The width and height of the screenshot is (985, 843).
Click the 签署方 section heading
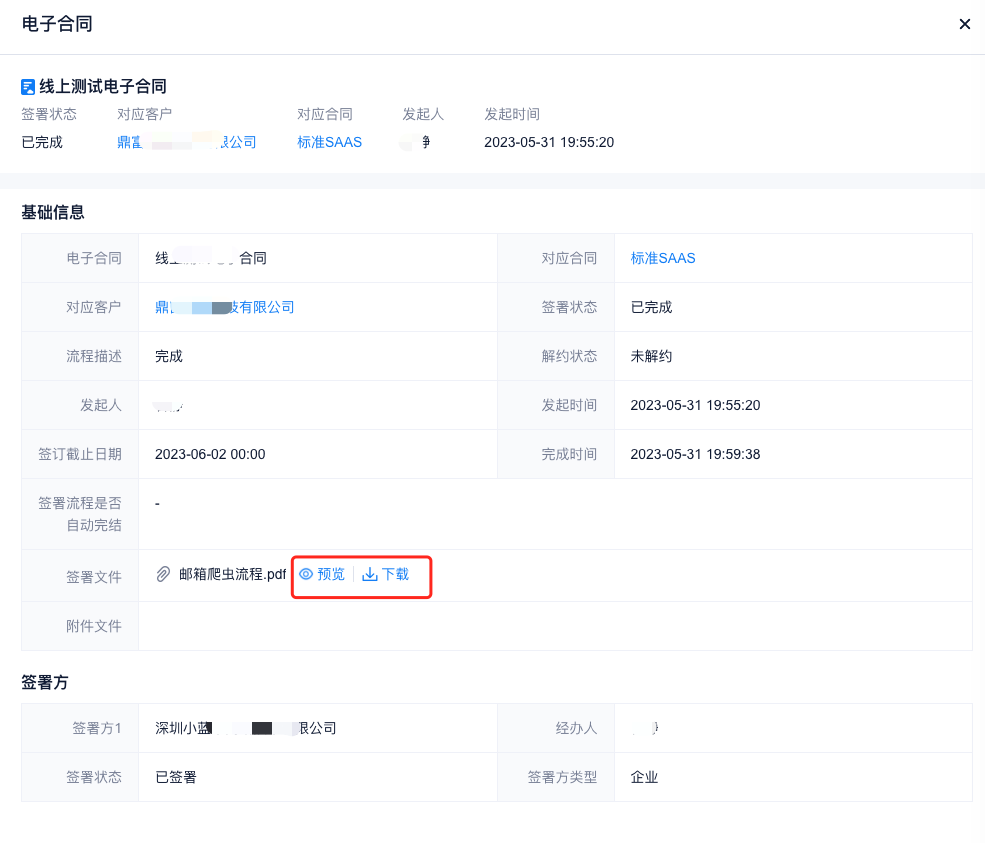45,682
